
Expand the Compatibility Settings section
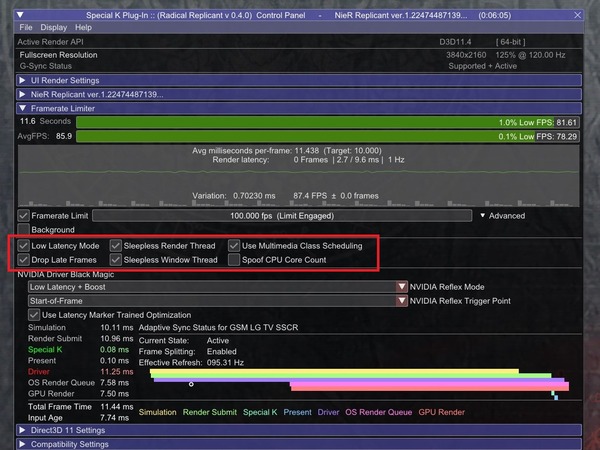[22, 444]
